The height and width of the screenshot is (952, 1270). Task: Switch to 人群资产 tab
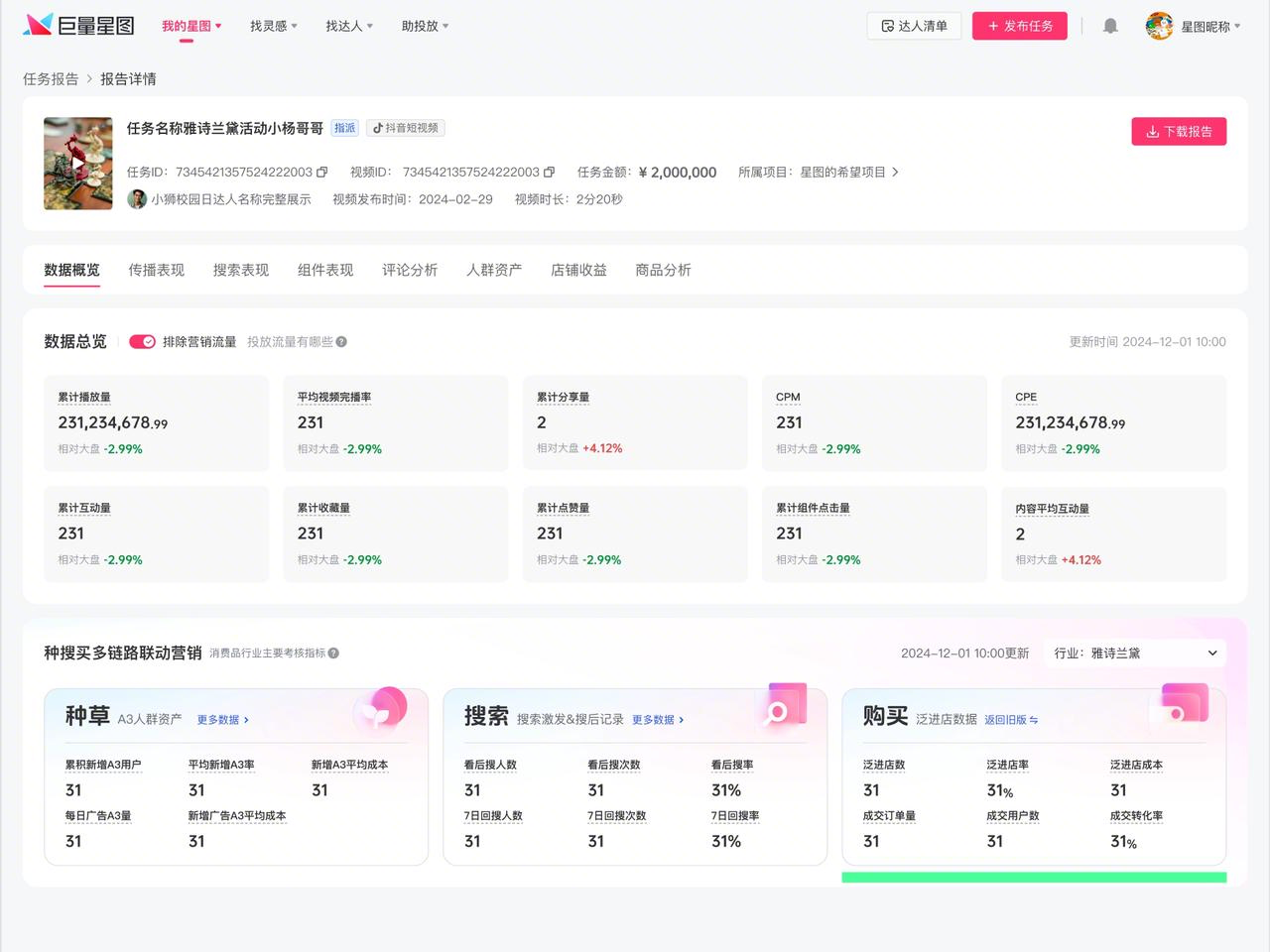[494, 270]
